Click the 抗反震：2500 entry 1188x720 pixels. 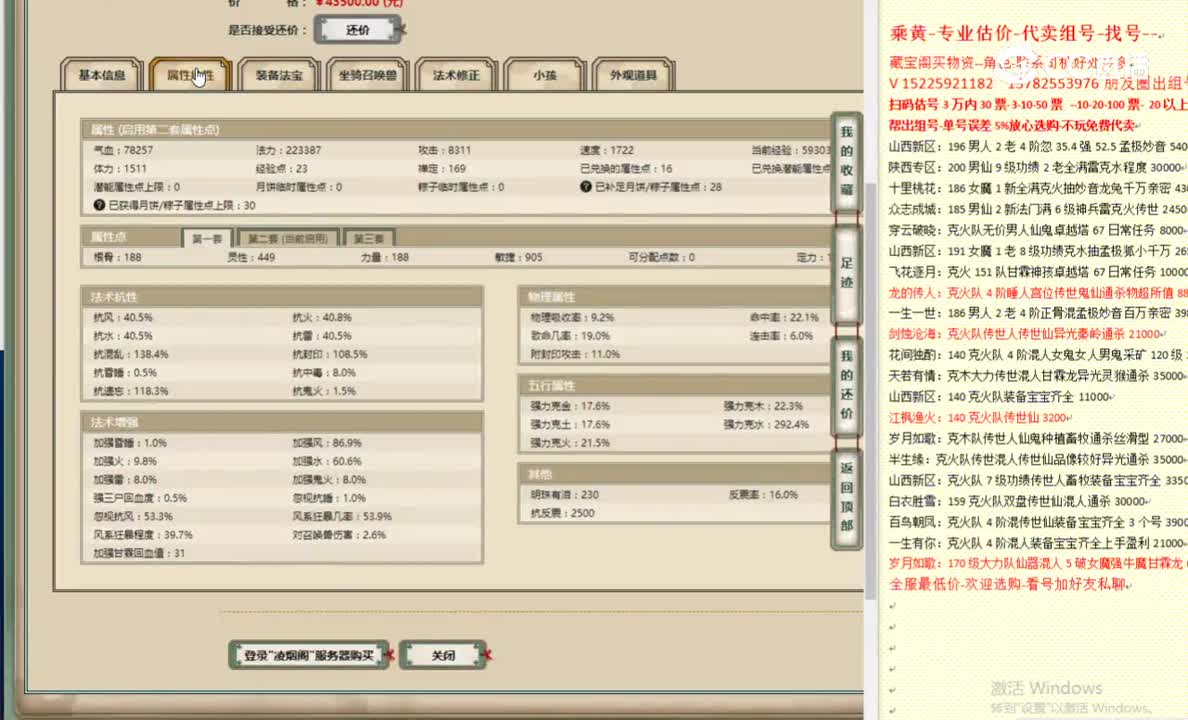562,513
